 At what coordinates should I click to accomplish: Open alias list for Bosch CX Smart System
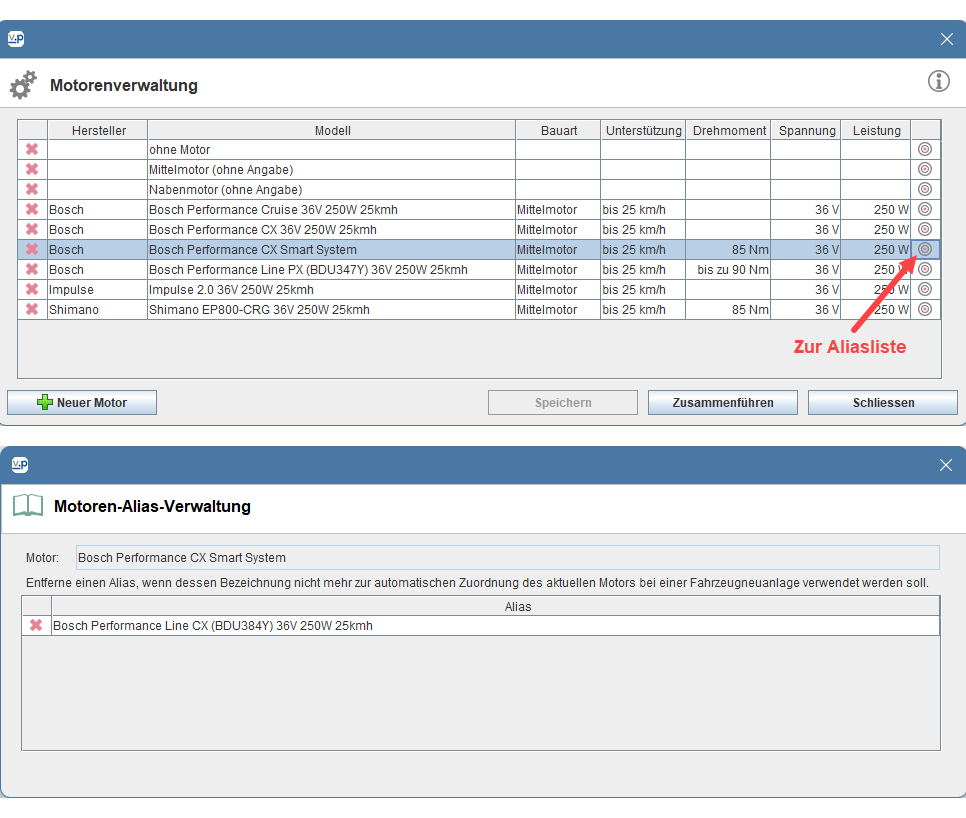[x=925, y=249]
